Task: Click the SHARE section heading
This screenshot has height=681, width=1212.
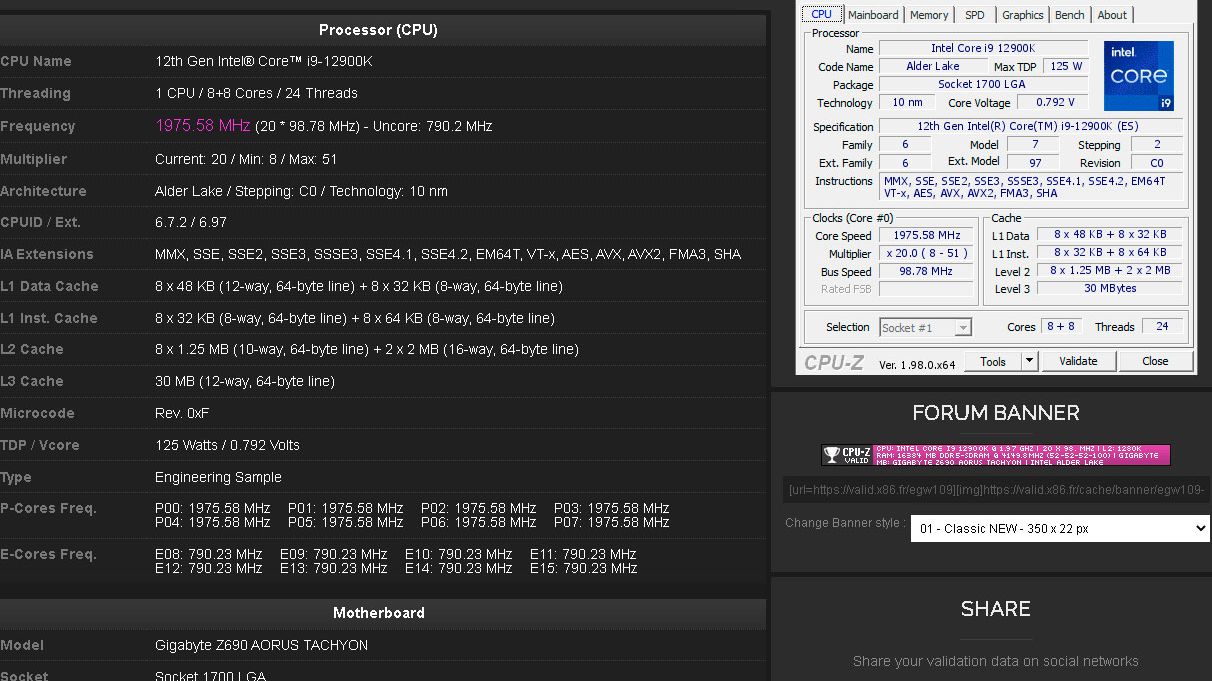Action: click(995, 609)
